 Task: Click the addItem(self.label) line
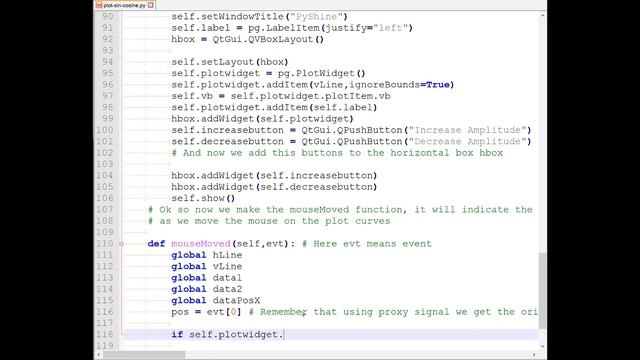coord(274,107)
